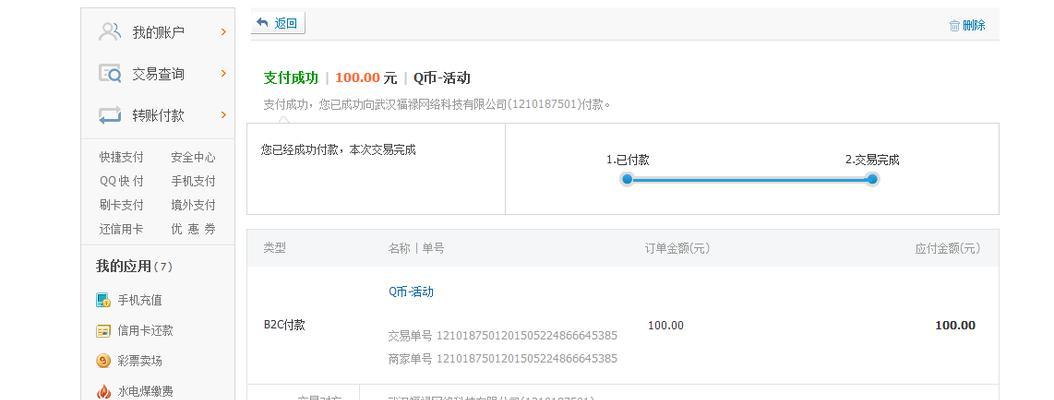Expand the 转账付款 arrow
This screenshot has height=400, width=1054.
point(224,115)
